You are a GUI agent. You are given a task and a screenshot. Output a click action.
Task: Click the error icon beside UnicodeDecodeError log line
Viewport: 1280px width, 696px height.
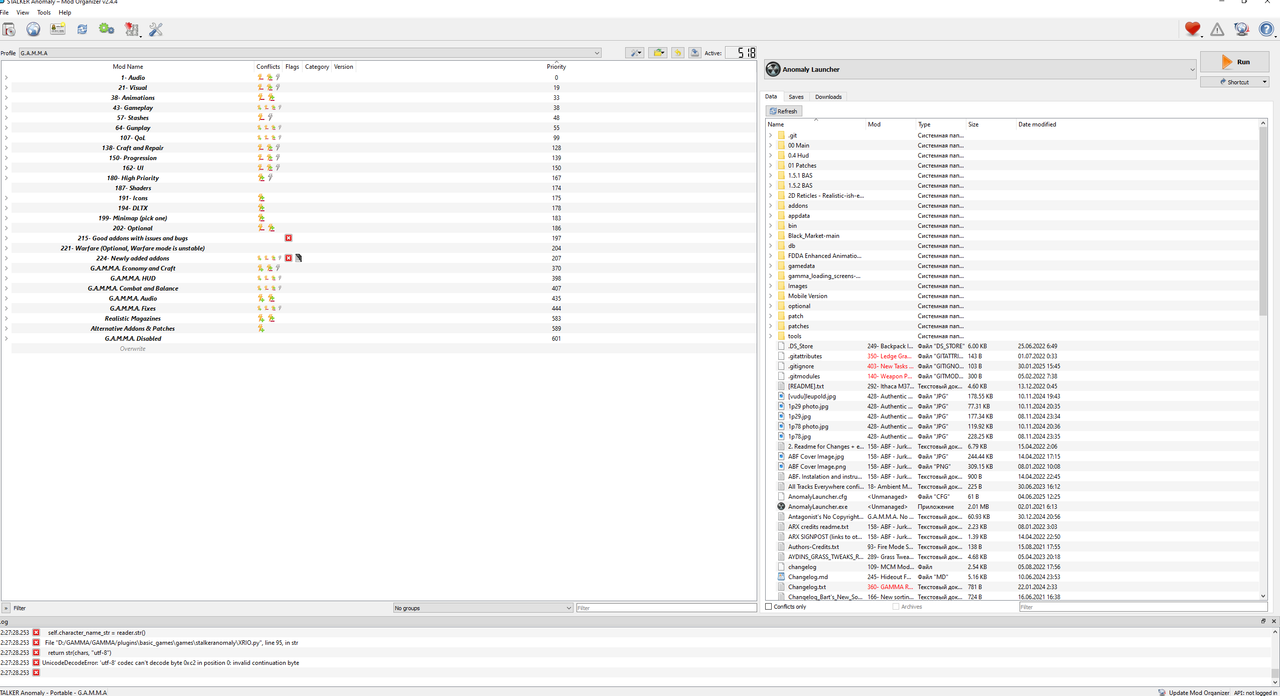click(x=36, y=662)
